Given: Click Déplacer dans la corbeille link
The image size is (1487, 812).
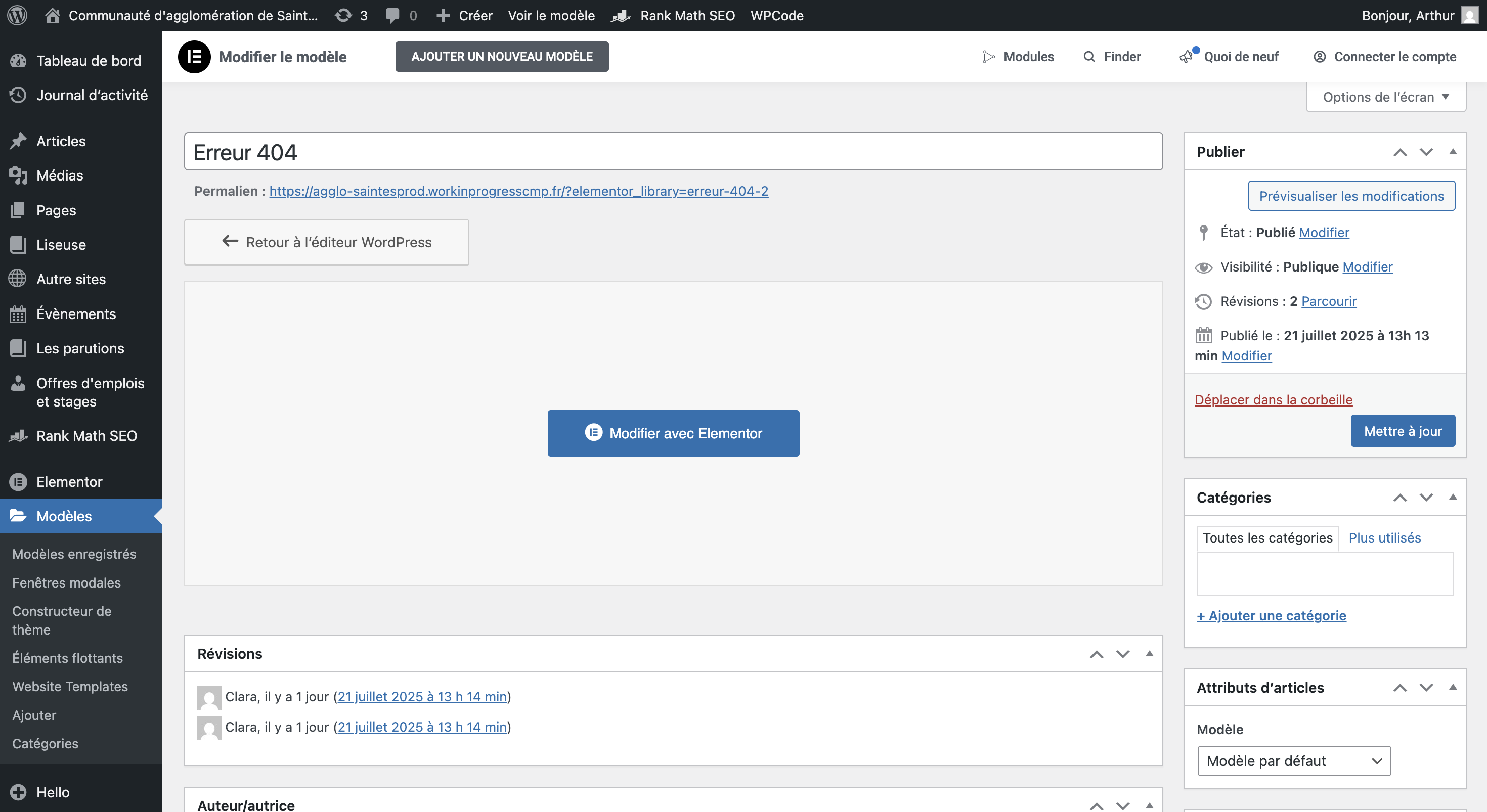Looking at the screenshot, I should click(x=1274, y=399).
